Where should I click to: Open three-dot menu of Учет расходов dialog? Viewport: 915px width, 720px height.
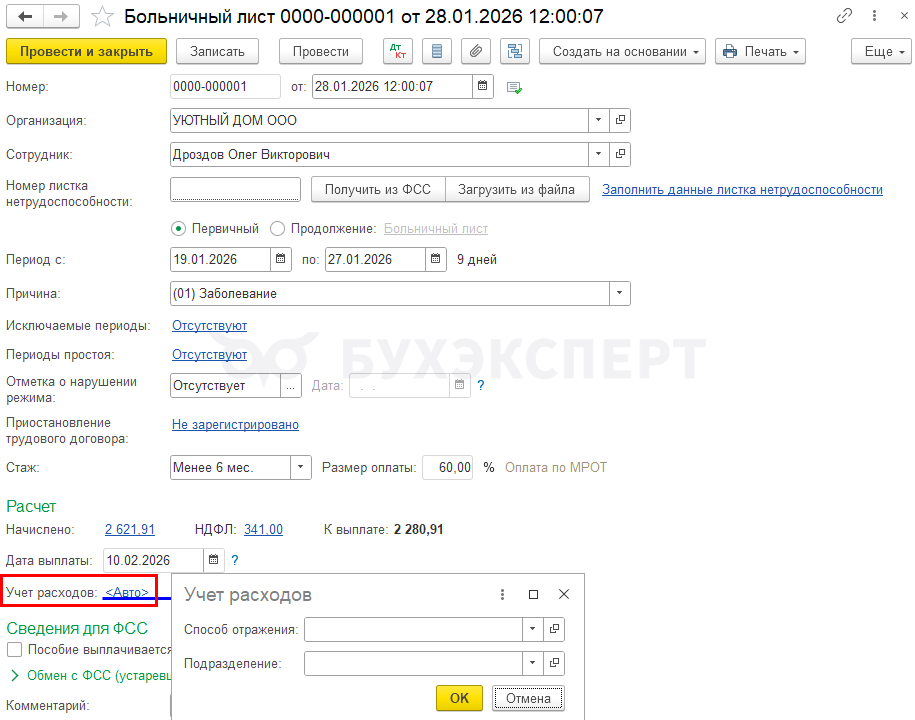coord(502,595)
